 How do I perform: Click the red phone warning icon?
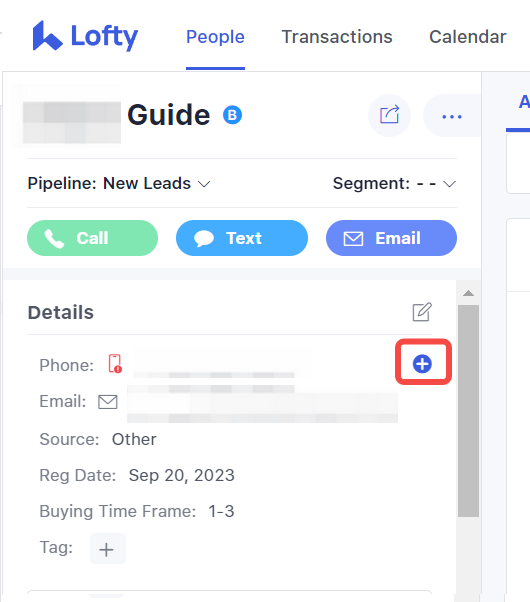click(x=115, y=364)
